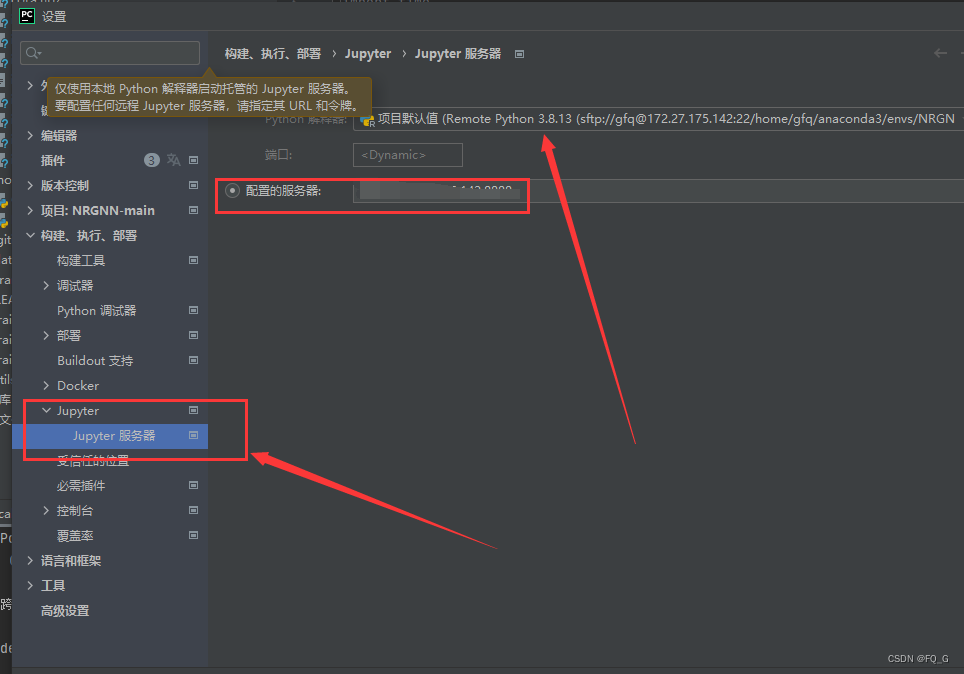
Task: Click the project-scope icon on 必需插件 row
Action: pos(194,485)
